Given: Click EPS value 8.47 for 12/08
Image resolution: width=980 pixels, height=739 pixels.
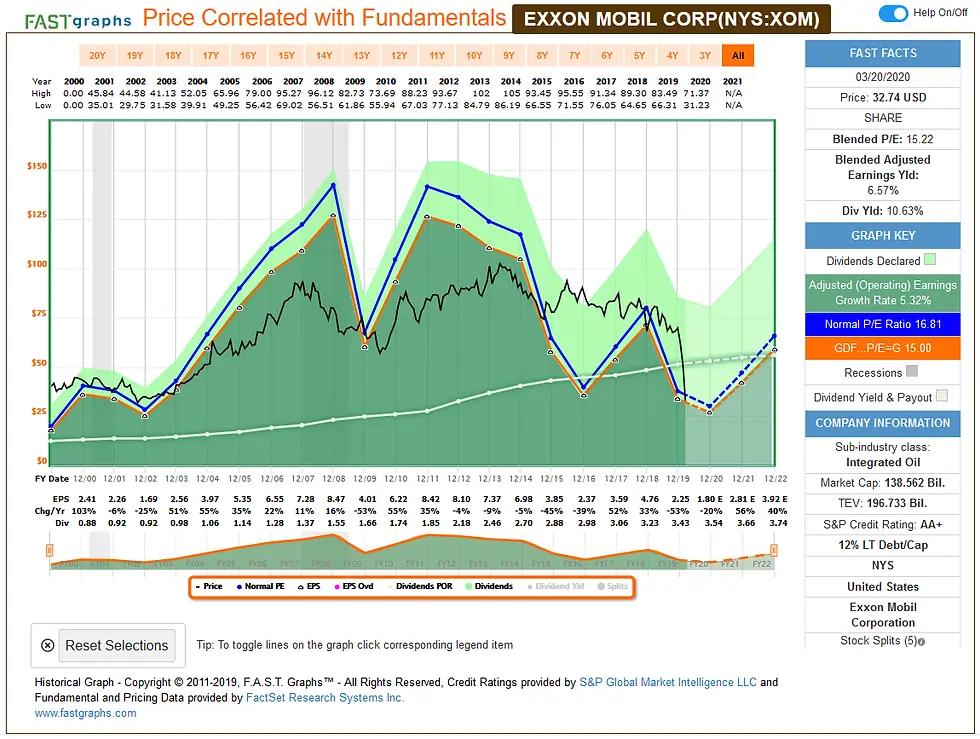Looking at the screenshot, I should tap(336, 500).
